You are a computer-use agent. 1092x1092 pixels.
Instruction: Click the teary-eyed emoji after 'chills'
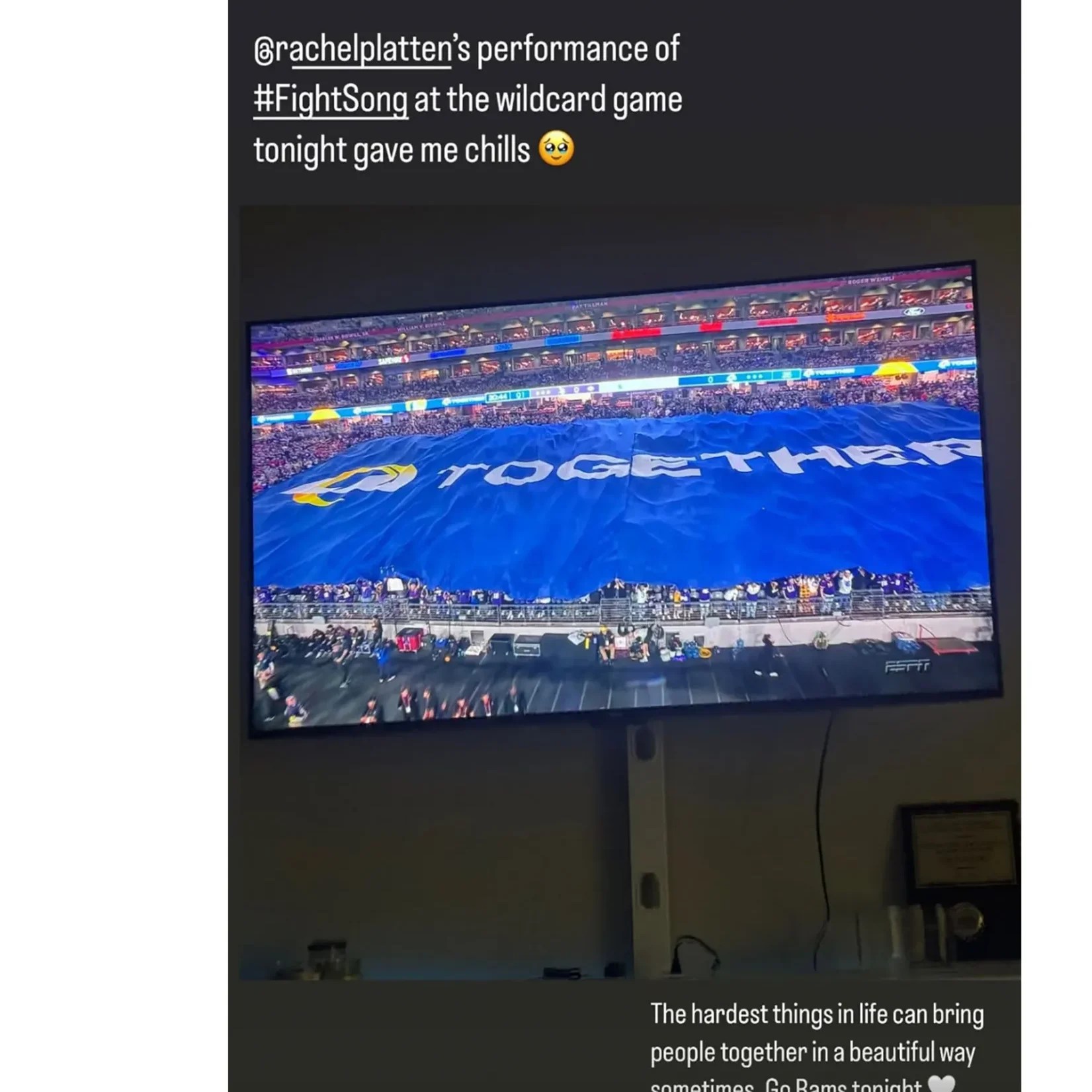point(556,149)
